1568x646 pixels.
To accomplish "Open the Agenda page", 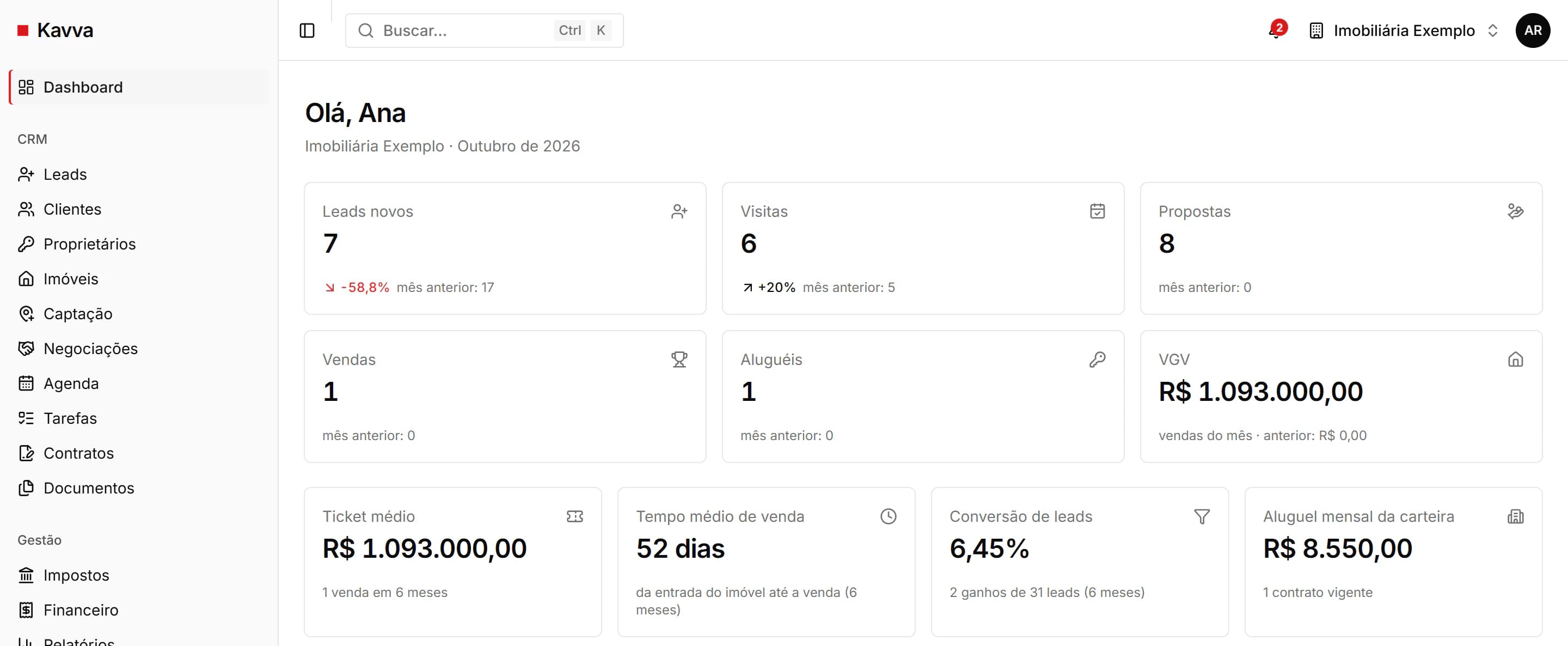I will [x=139, y=383].
